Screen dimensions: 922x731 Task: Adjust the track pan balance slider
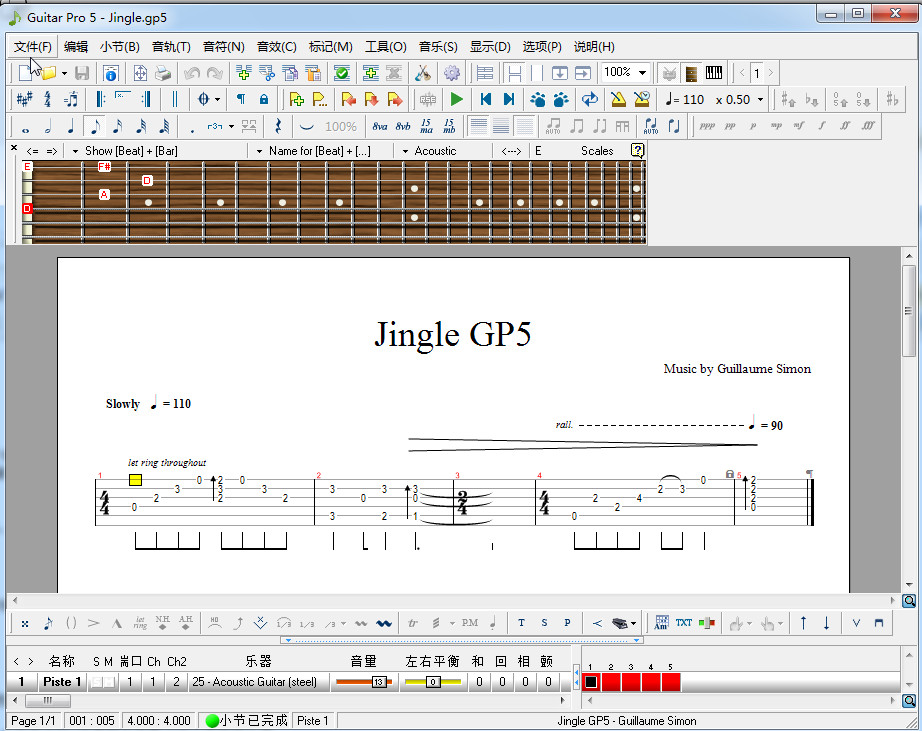coord(433,682)
